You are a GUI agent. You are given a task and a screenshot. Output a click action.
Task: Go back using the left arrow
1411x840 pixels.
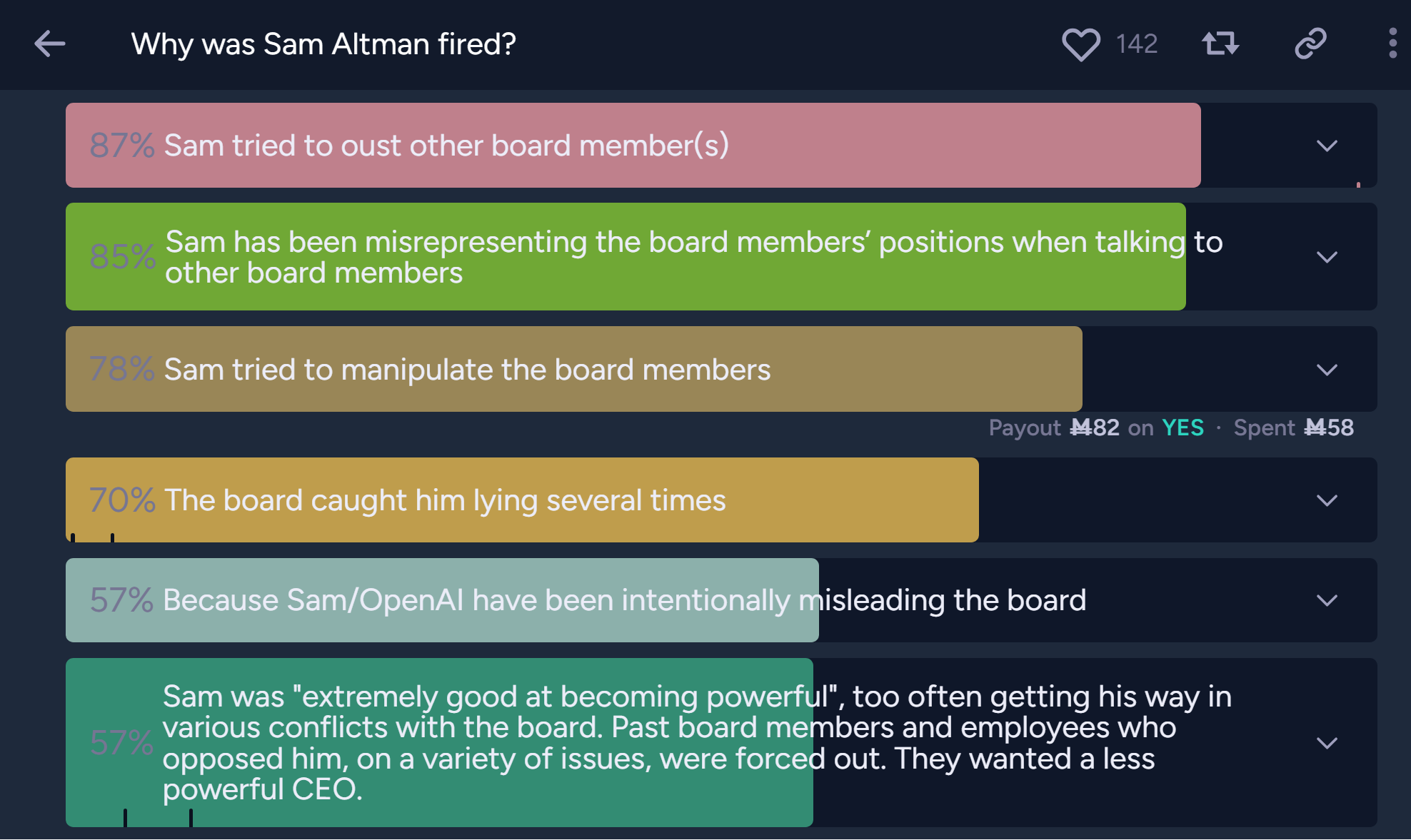pyautogui.click(x=49, y=44)
